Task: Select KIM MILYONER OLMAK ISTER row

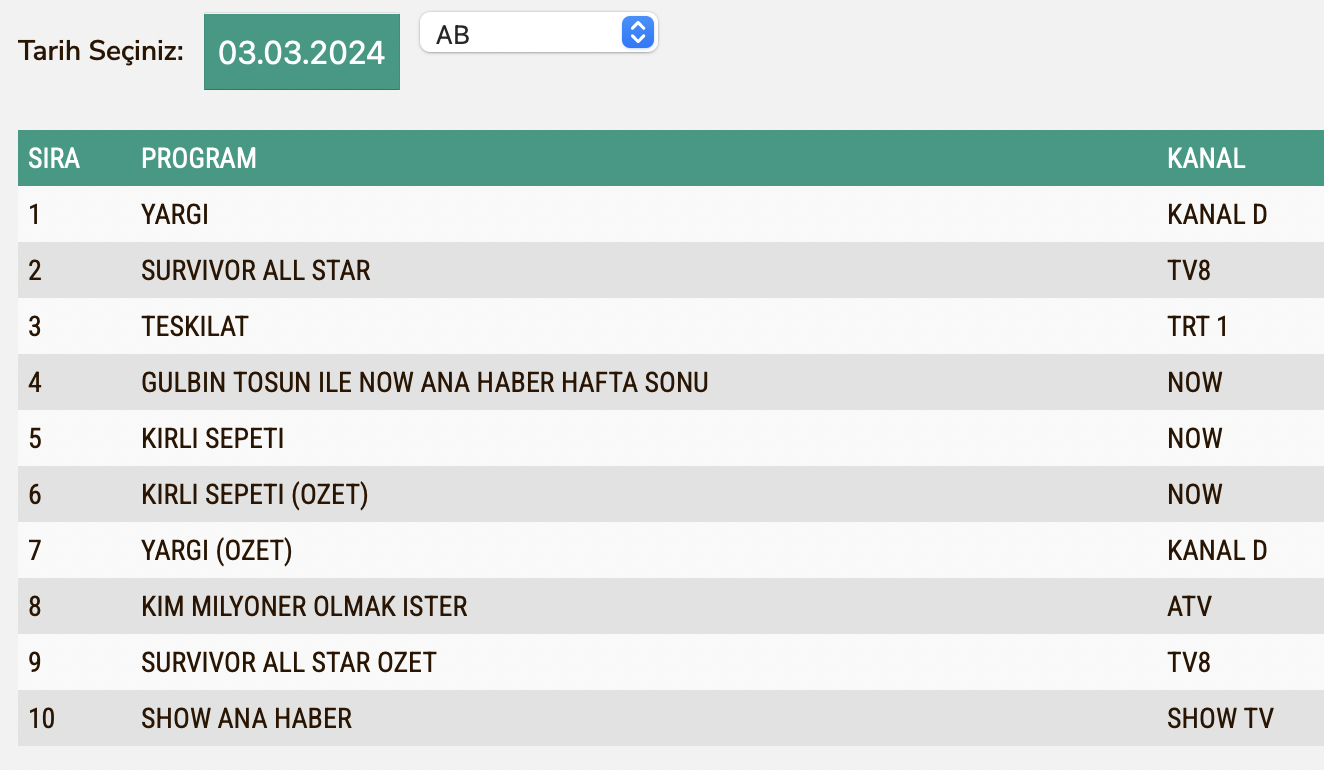Action: pyautogui.click(x=304, y=606)
